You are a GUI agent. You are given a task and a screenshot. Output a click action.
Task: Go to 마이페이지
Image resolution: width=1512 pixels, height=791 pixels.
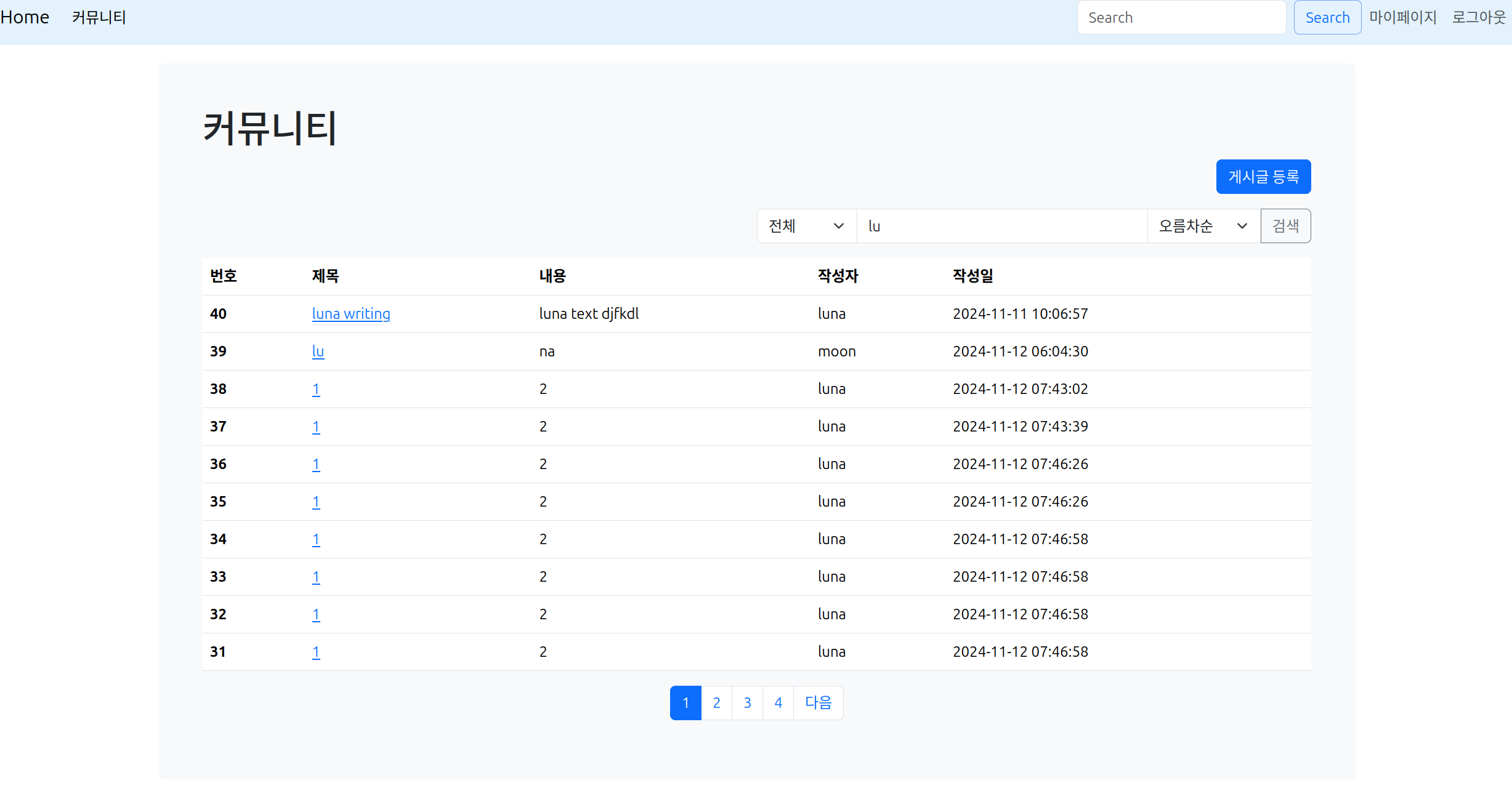click(x=1402, y=17)
